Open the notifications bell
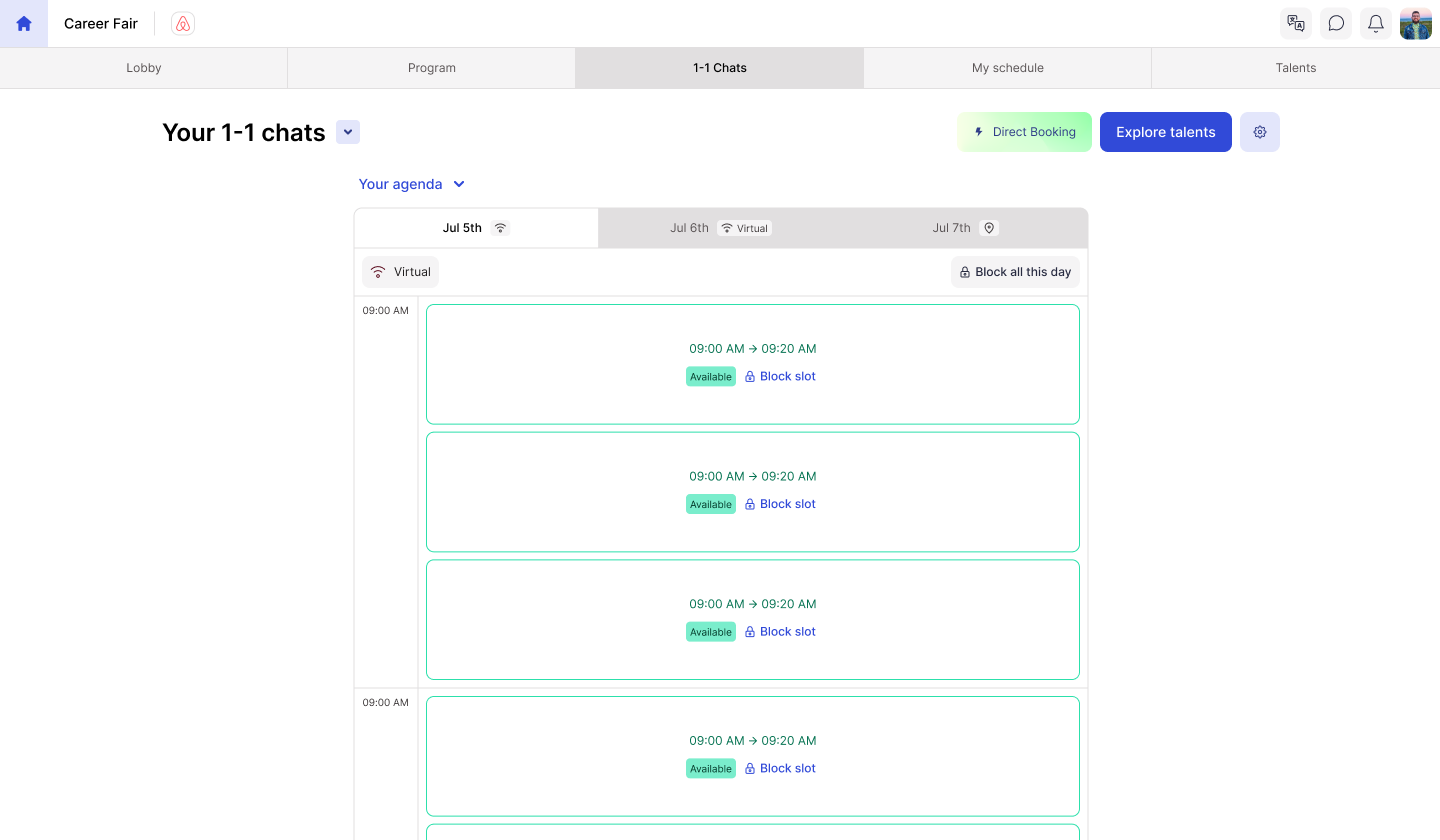1440x840 pixels. (1376, 24)
